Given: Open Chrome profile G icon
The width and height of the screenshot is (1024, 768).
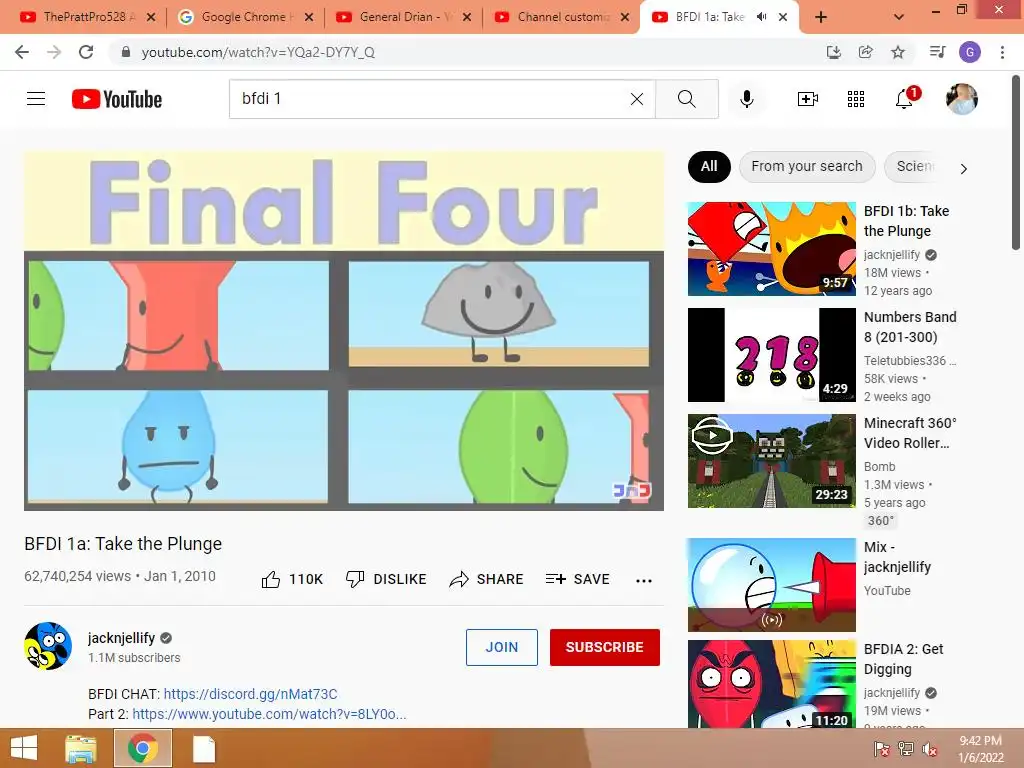Looking at the screenshot, I should coord(970,52).
